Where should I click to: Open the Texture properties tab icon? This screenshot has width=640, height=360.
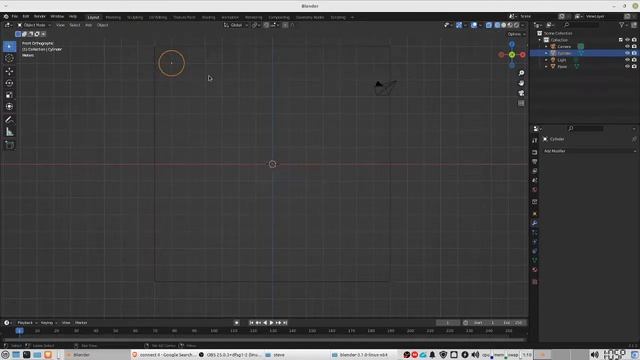534,282
